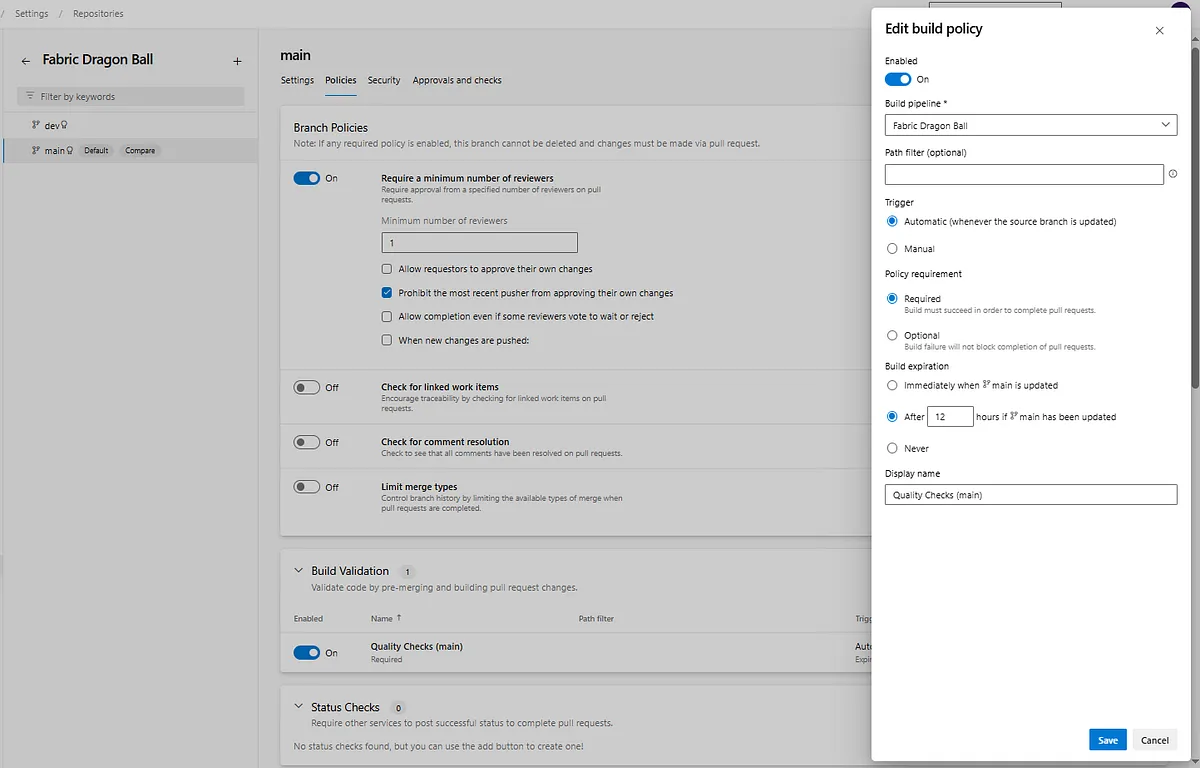This screenshot has height=768, width=1200.
Task: Click the back arrow beside Fabric Dragon Ball
Action: tap(26, 61)
